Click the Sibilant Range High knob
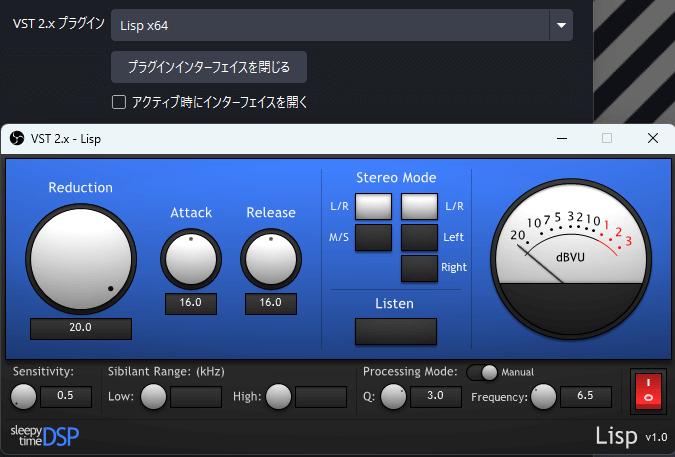 (279, 397)
